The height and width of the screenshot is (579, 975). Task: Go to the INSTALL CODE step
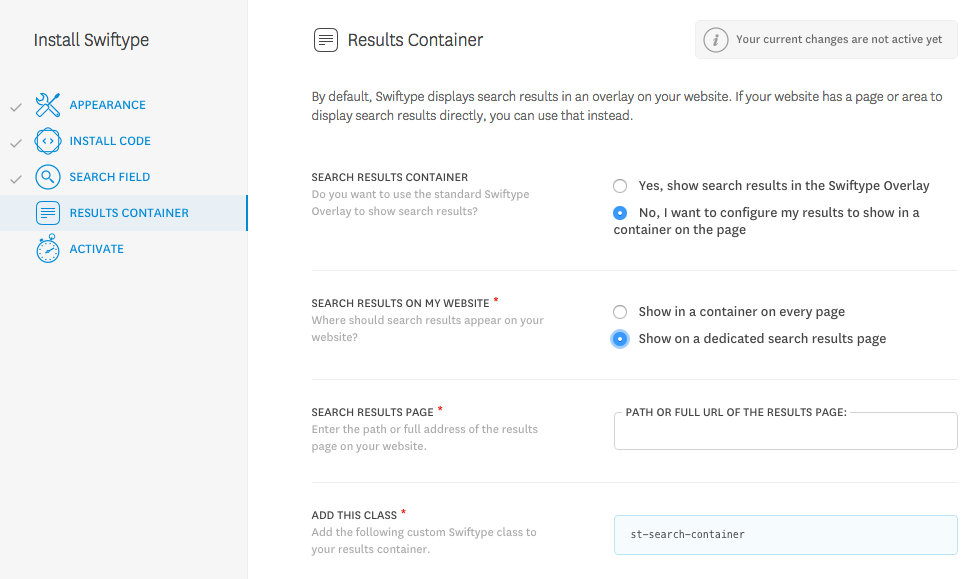coord(110,141)
